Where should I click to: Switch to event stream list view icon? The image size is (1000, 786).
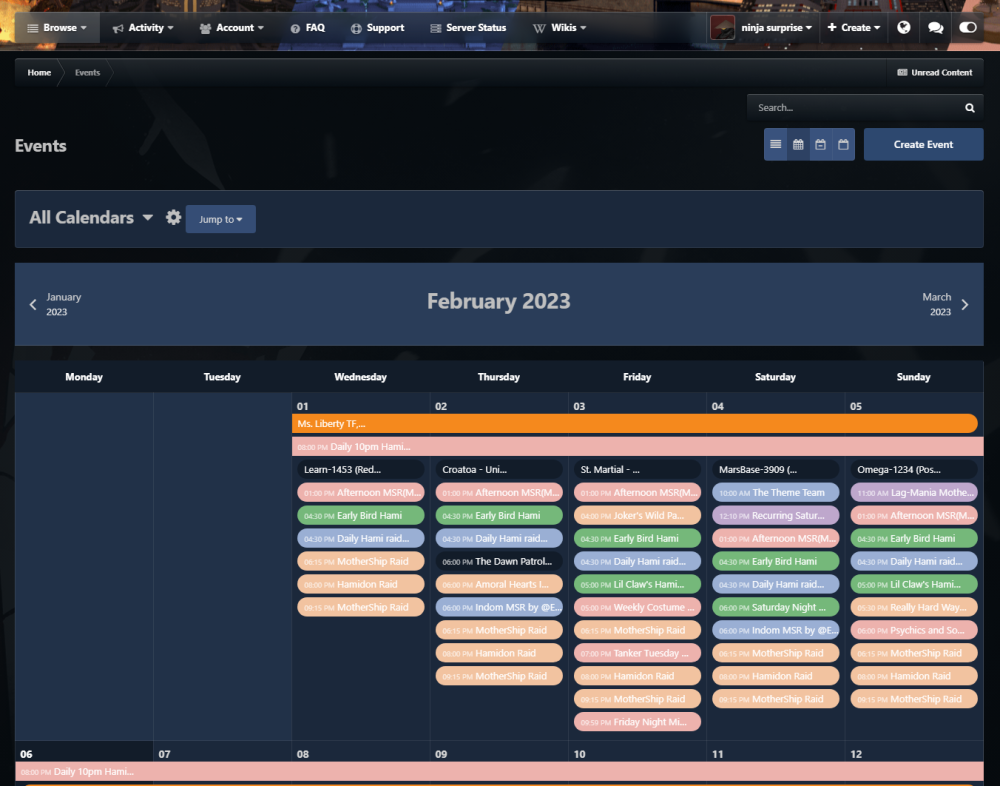(x=776, y=145)
